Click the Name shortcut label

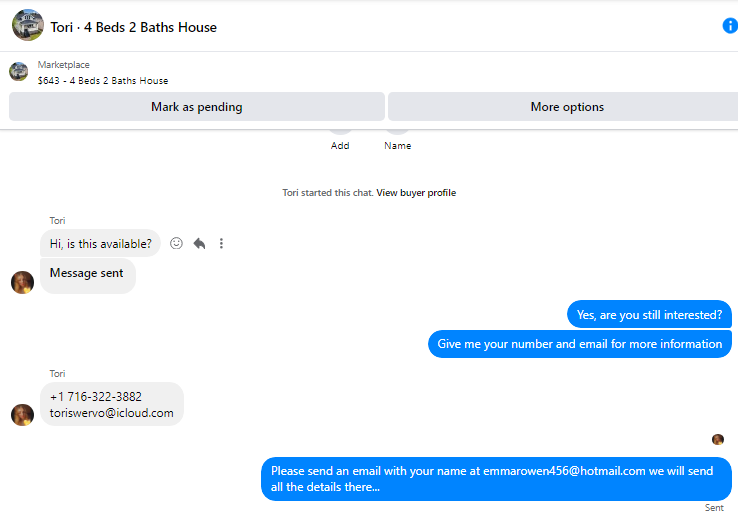[398, 146]
